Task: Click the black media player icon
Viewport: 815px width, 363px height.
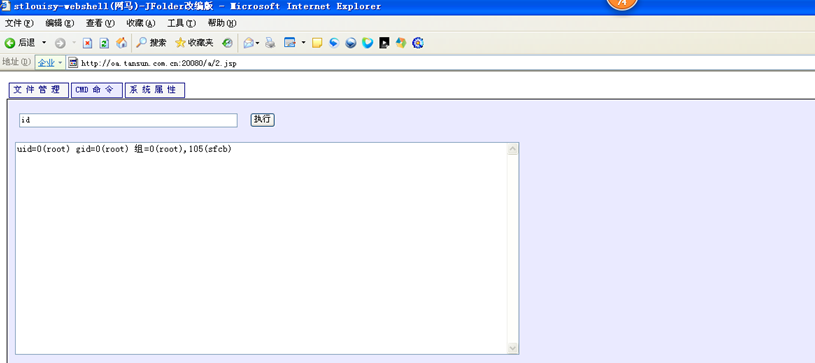Action: [x=384, y=43]
